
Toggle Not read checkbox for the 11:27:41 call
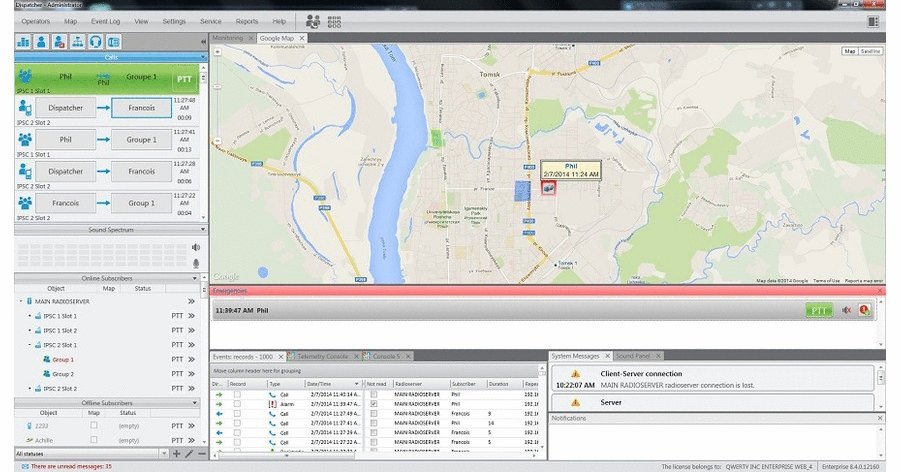[374, 423]
